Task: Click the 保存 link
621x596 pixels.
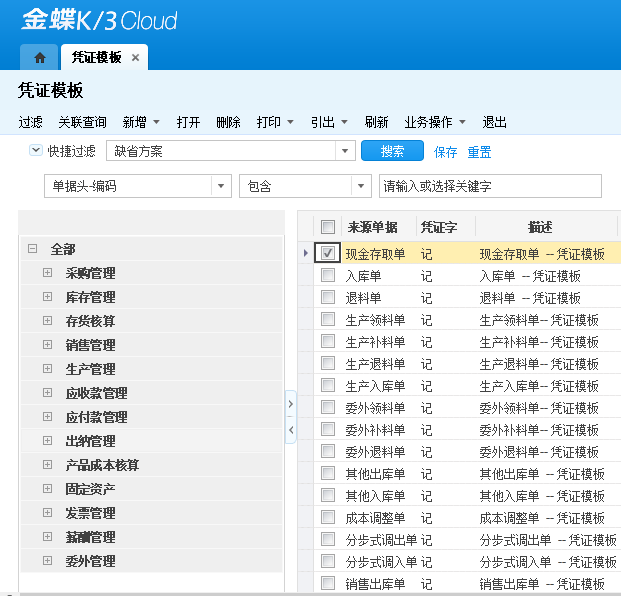Action: pyautogui.click(x=445, y=152)
